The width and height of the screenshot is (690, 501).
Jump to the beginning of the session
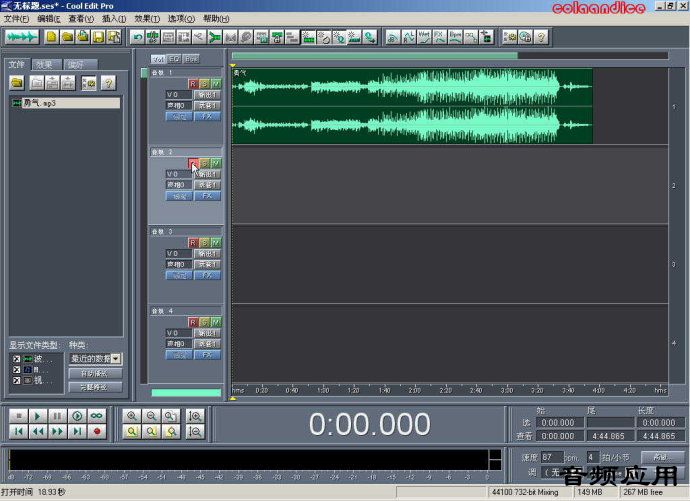click(18, 432)
